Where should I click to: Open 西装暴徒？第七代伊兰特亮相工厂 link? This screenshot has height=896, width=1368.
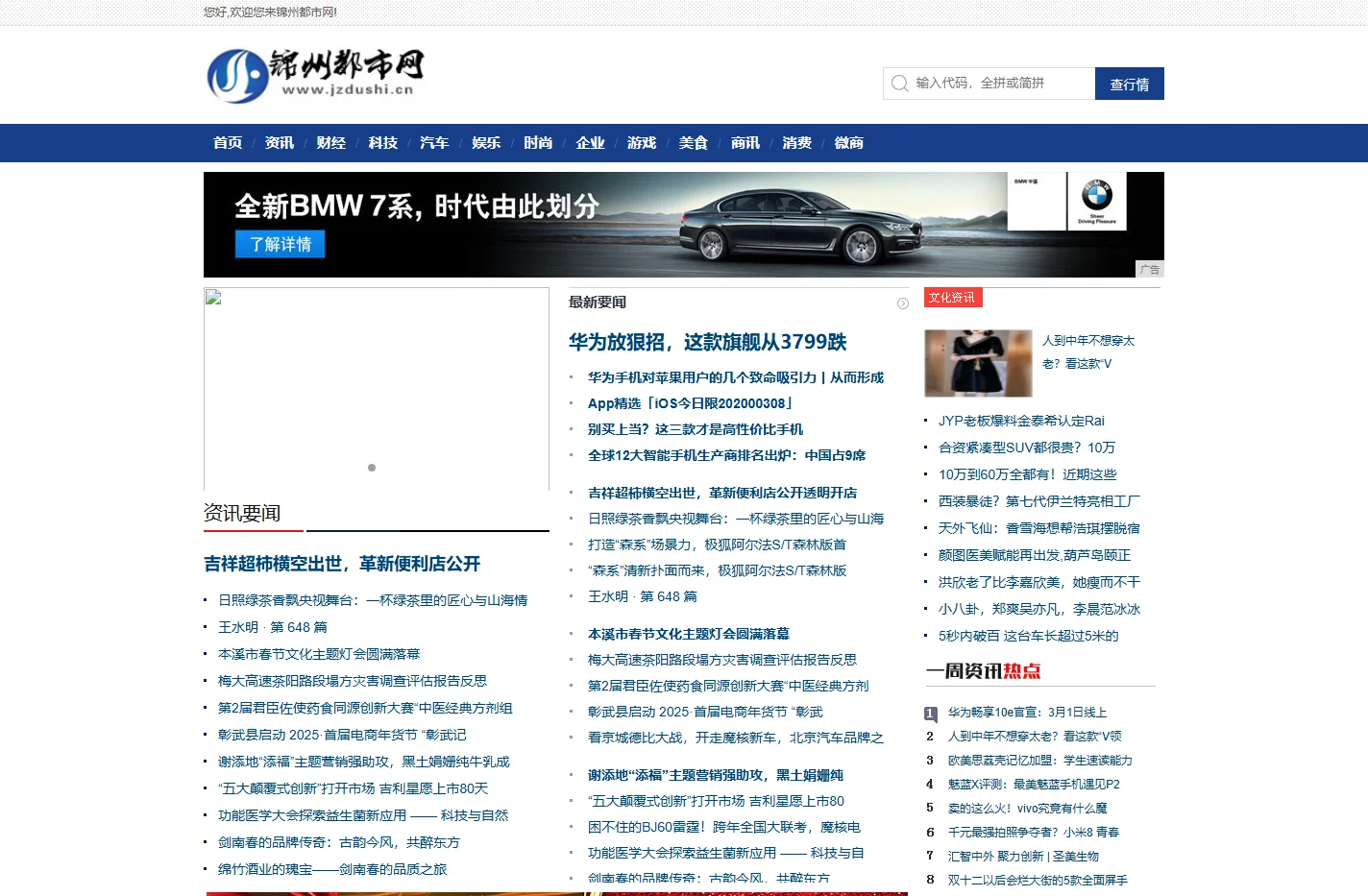pyautogui.click(x=1039, y=501)
